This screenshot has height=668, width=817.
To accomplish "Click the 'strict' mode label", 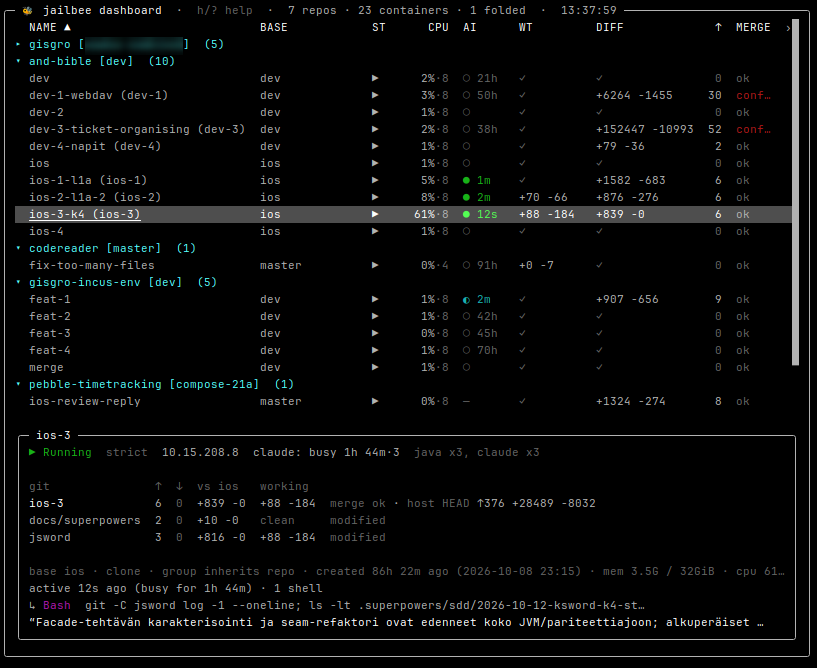I will pyautogui.click(x=127, y=452).
